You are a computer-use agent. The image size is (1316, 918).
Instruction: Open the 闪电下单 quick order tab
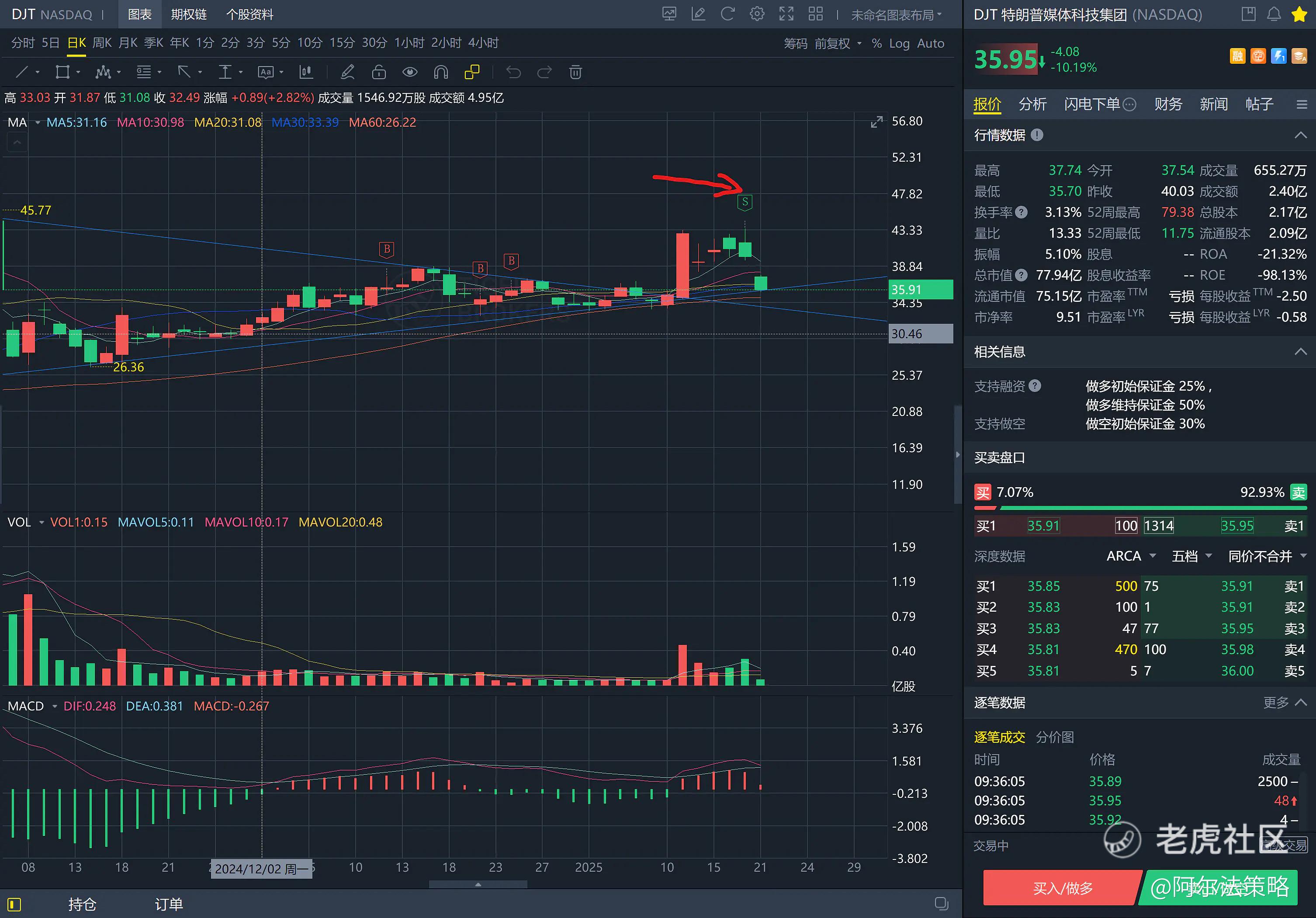coord(1099,104)
